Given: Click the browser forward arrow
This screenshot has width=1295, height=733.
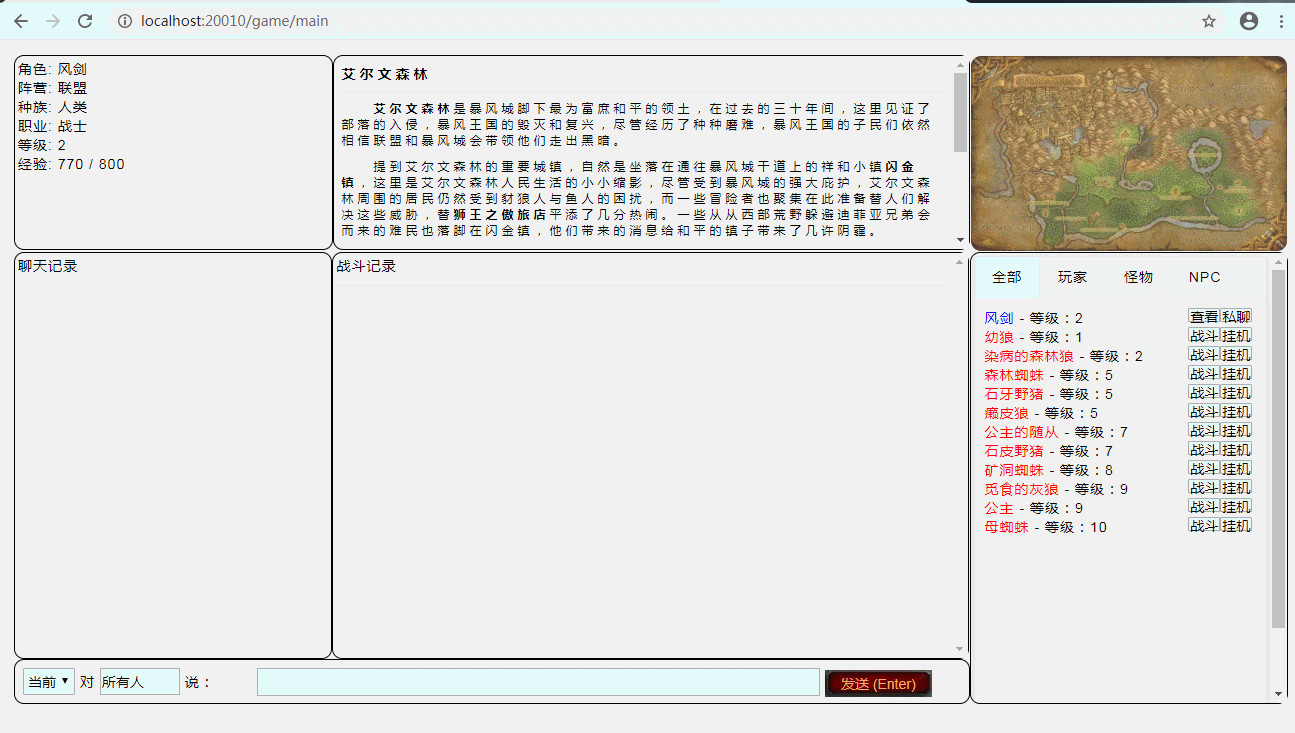Looking at the screenshot, I should coord(53,21).
